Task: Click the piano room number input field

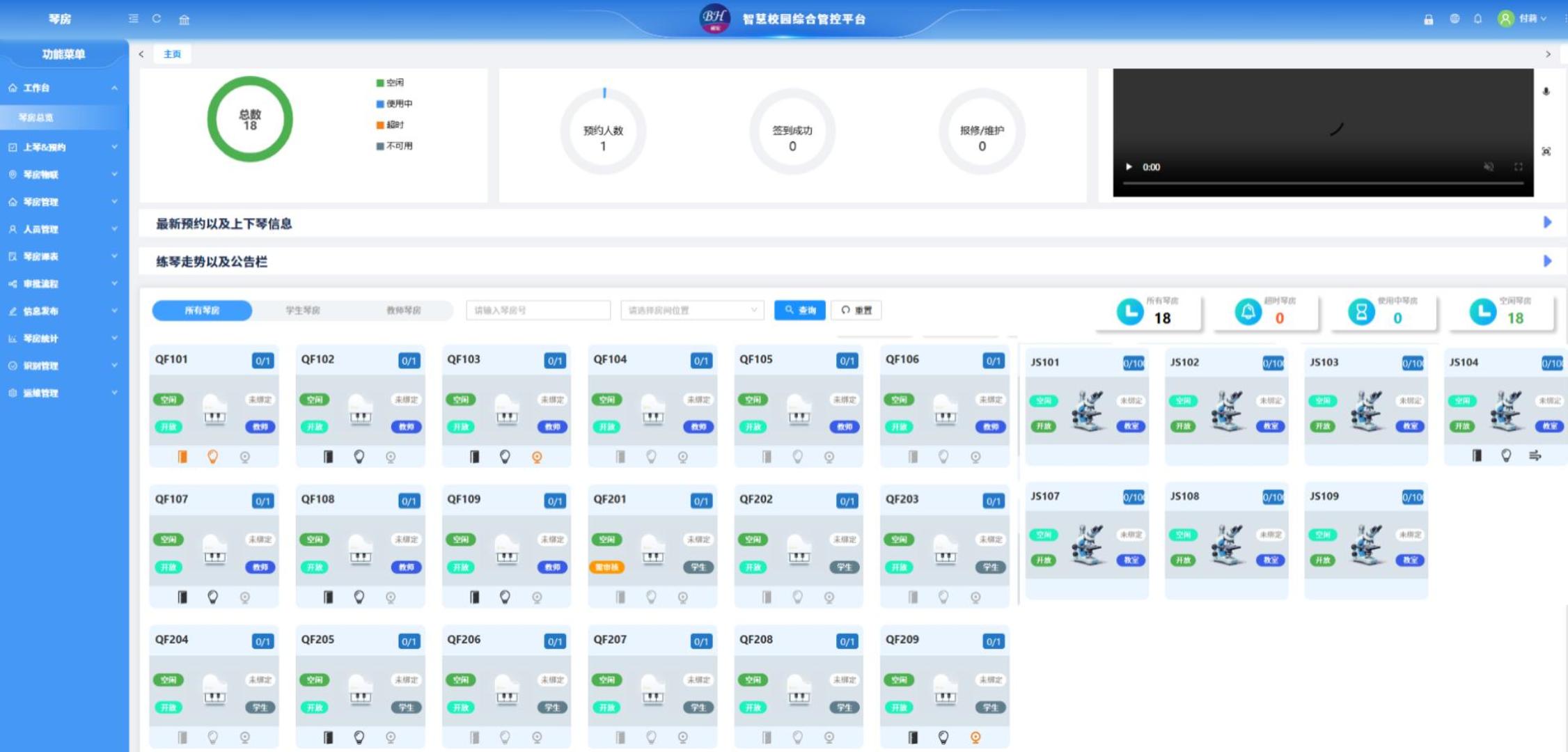Action: tap(538, 310)
